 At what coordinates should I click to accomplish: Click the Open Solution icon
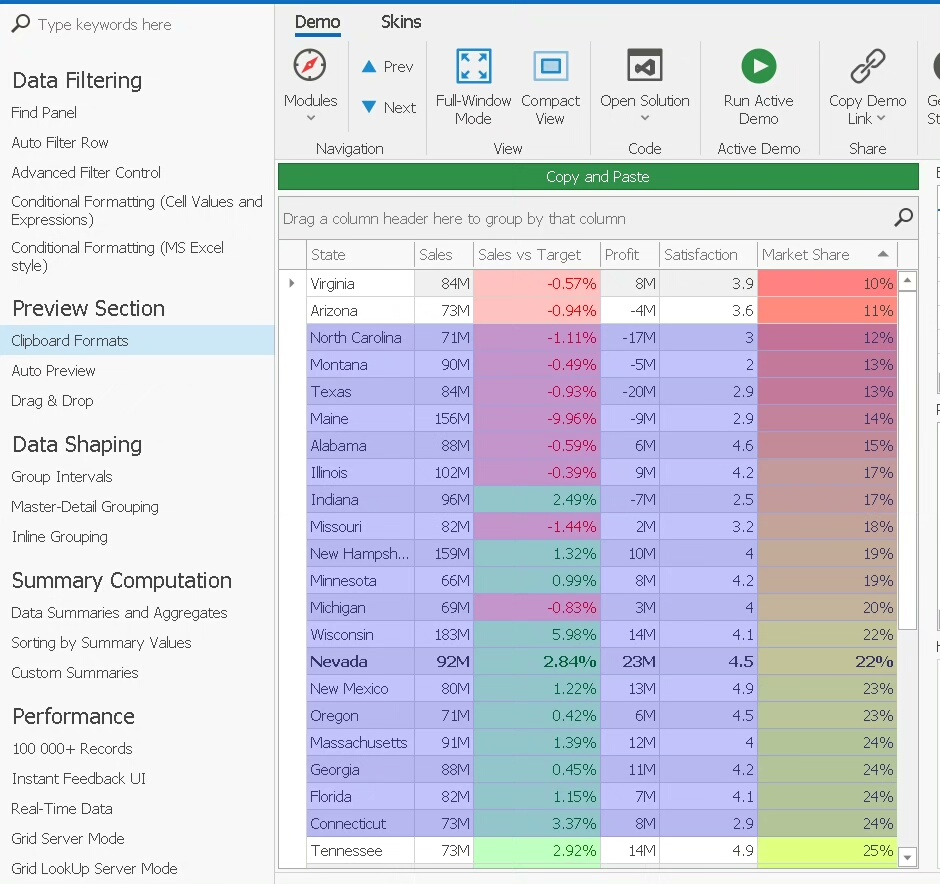644,67
